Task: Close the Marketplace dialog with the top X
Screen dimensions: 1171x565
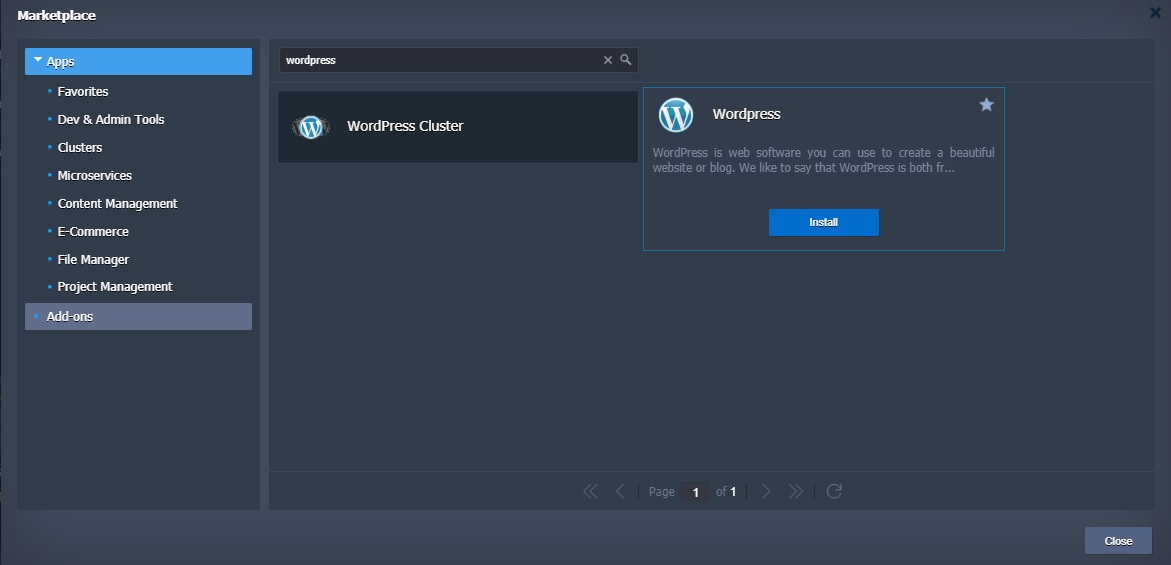Action: tap(1155, 13)
